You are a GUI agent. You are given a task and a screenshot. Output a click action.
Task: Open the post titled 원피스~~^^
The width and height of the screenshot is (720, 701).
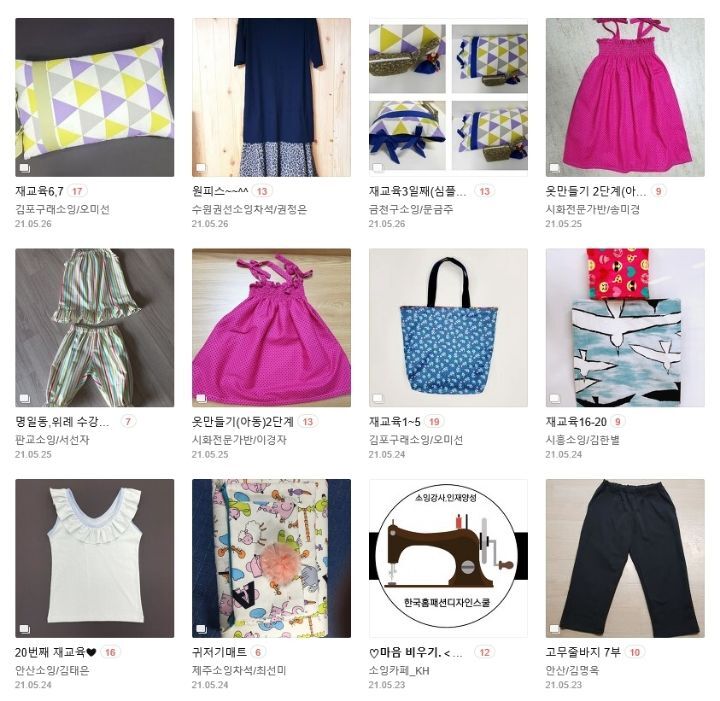[x=220, y=191]
